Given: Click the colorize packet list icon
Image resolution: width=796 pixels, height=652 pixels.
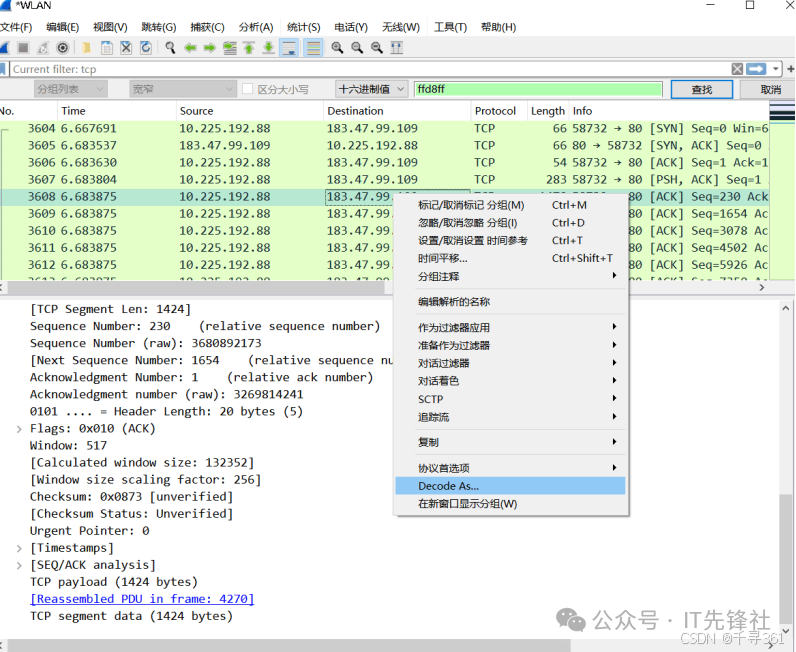Looking at the screenshot, I should 313,48.
